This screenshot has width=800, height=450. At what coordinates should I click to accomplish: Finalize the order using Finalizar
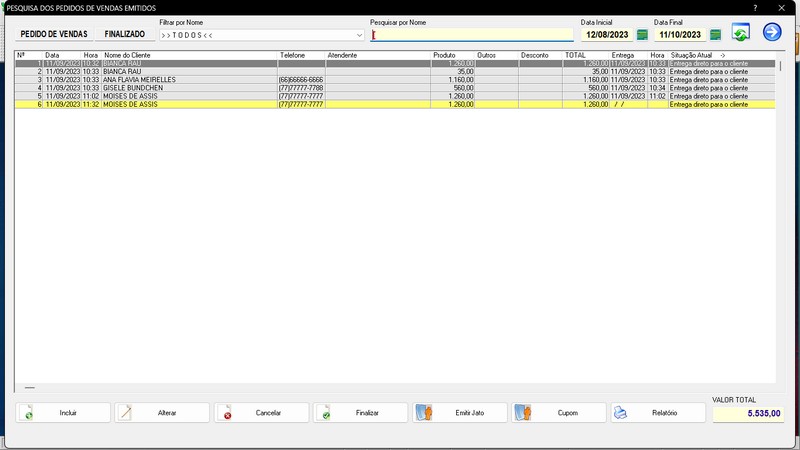tap(360, 413)
